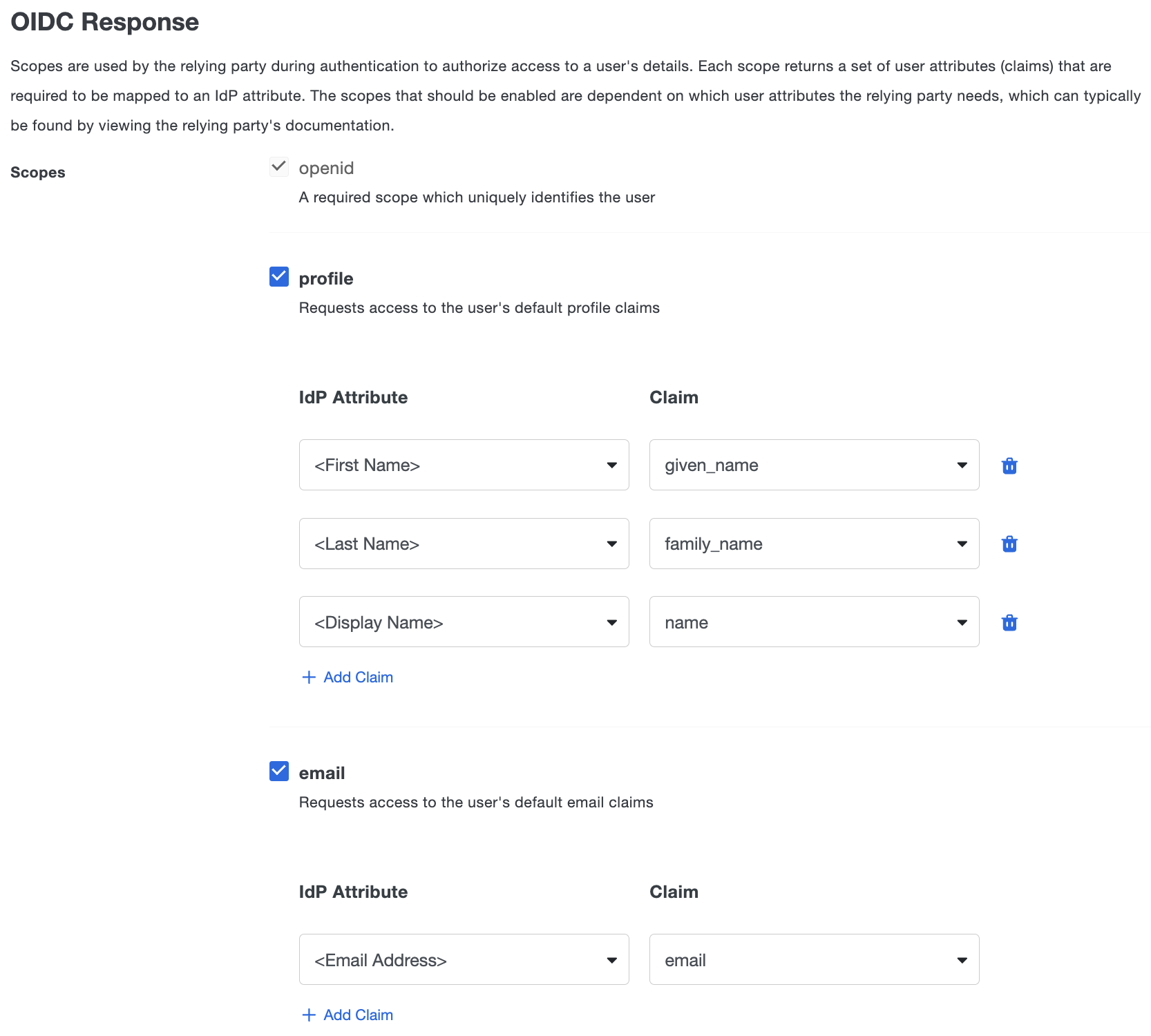The height and width of the screenshot is (1036, 1151).
Task: Expand the chevron on the name claim selector
Action: pyautogui.click(x=962, y=622)
